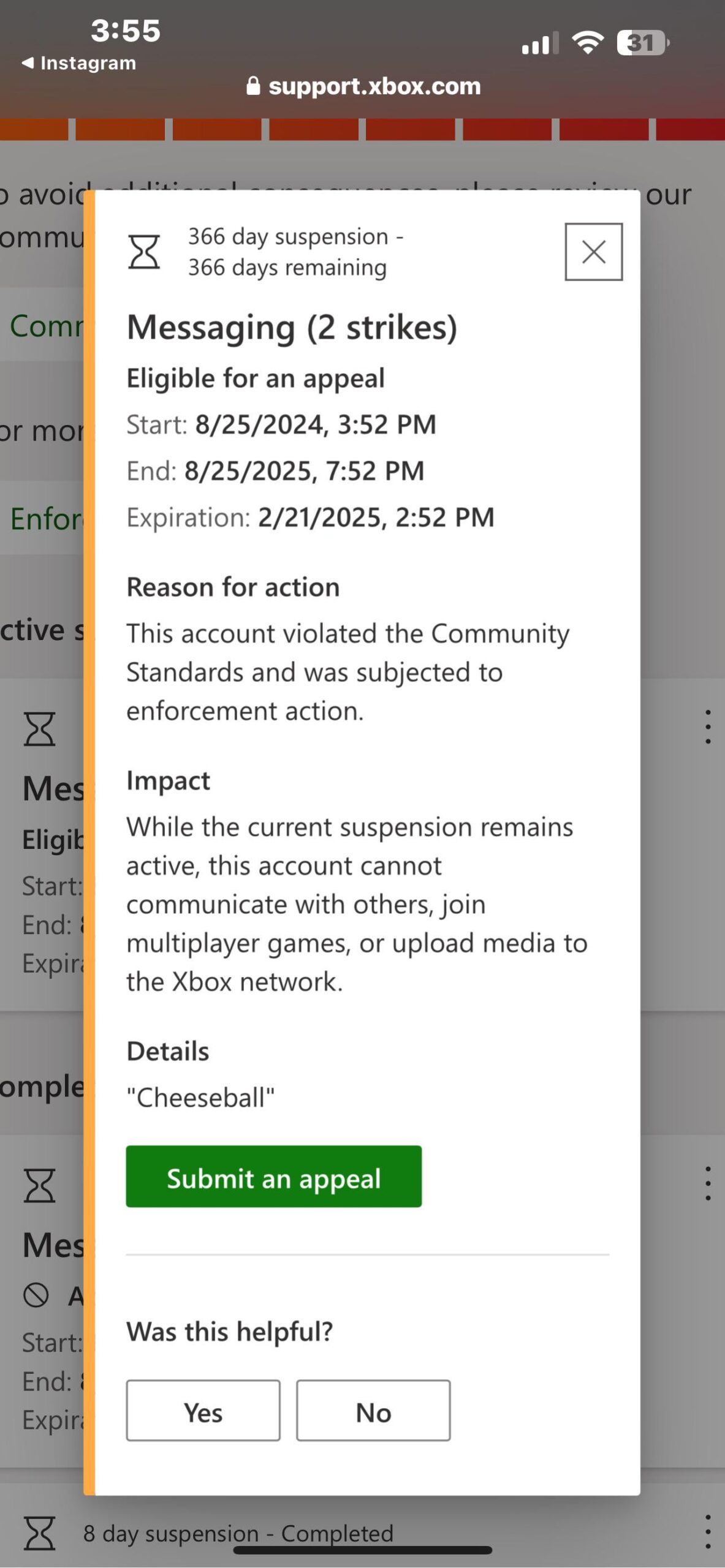Tap the hourglass icon in the dialog header
The image size is (725, 1568).
(144, 252)
